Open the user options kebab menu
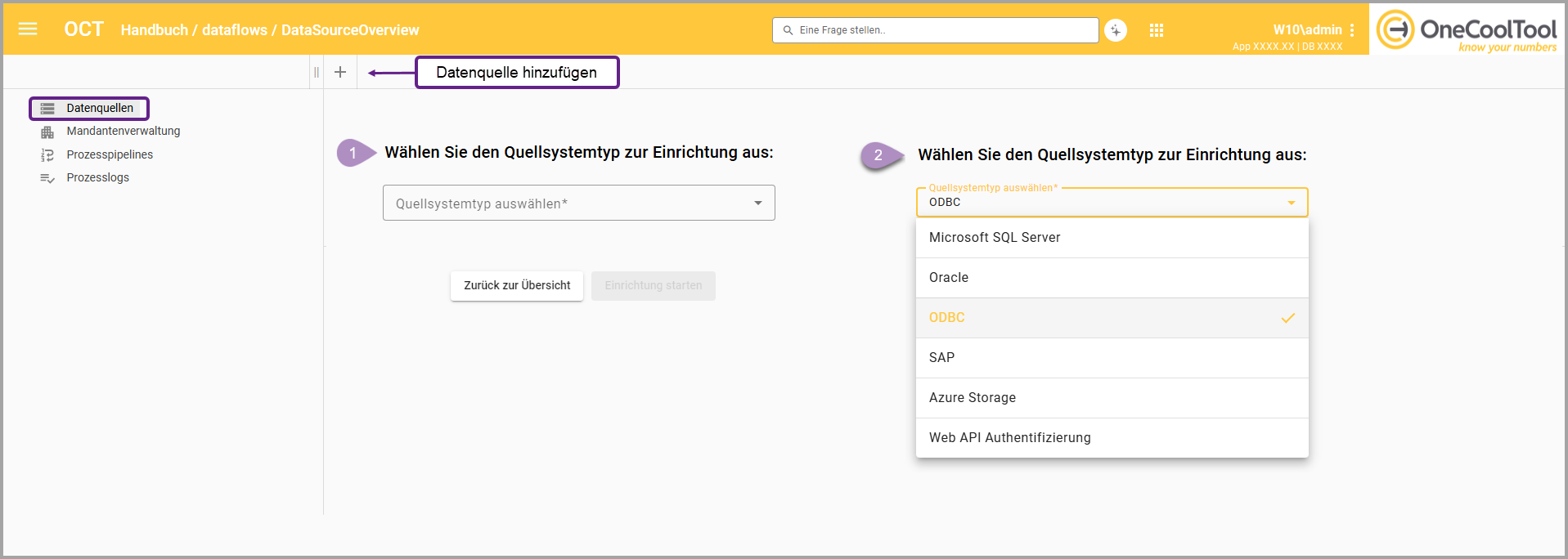This screenshot has height=559, width=1568. (x=1352, y=30)
